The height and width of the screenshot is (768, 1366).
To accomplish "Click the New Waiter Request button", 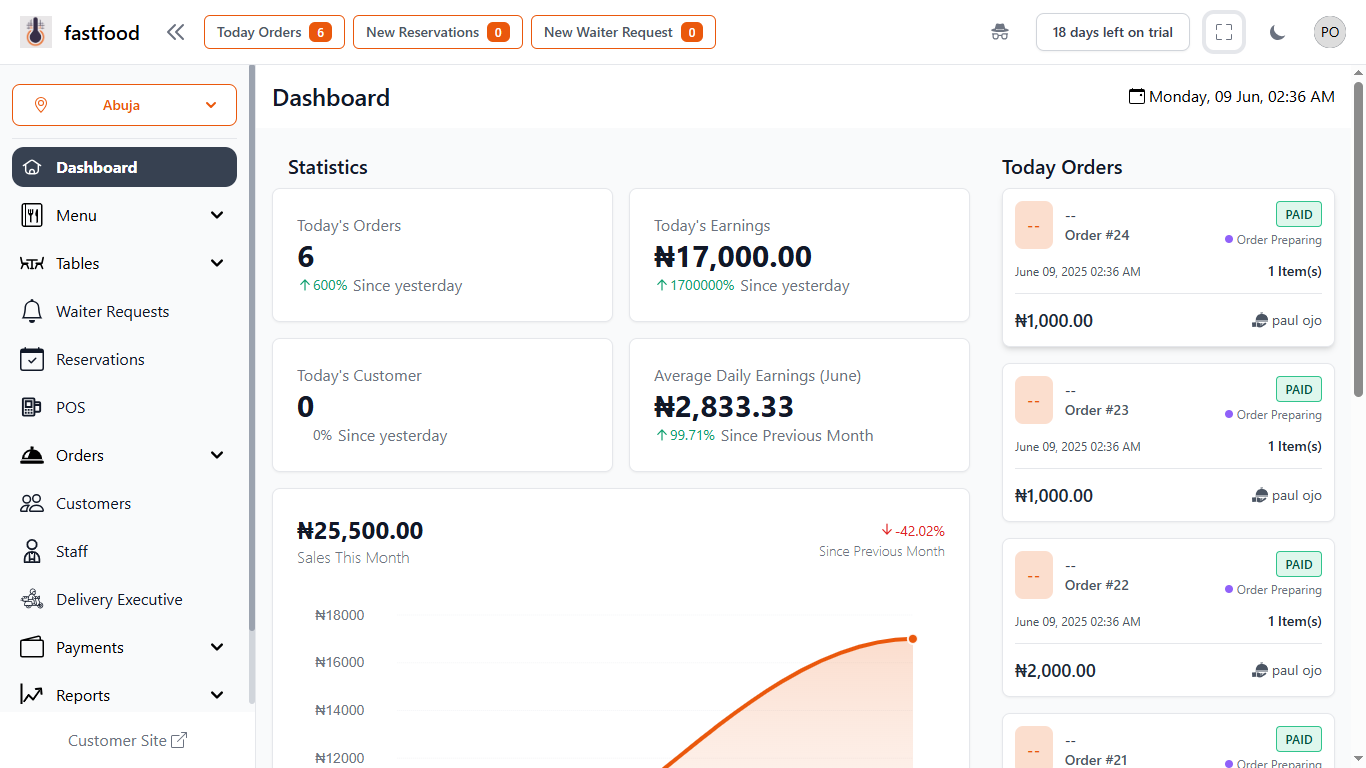I will (622, 32).
